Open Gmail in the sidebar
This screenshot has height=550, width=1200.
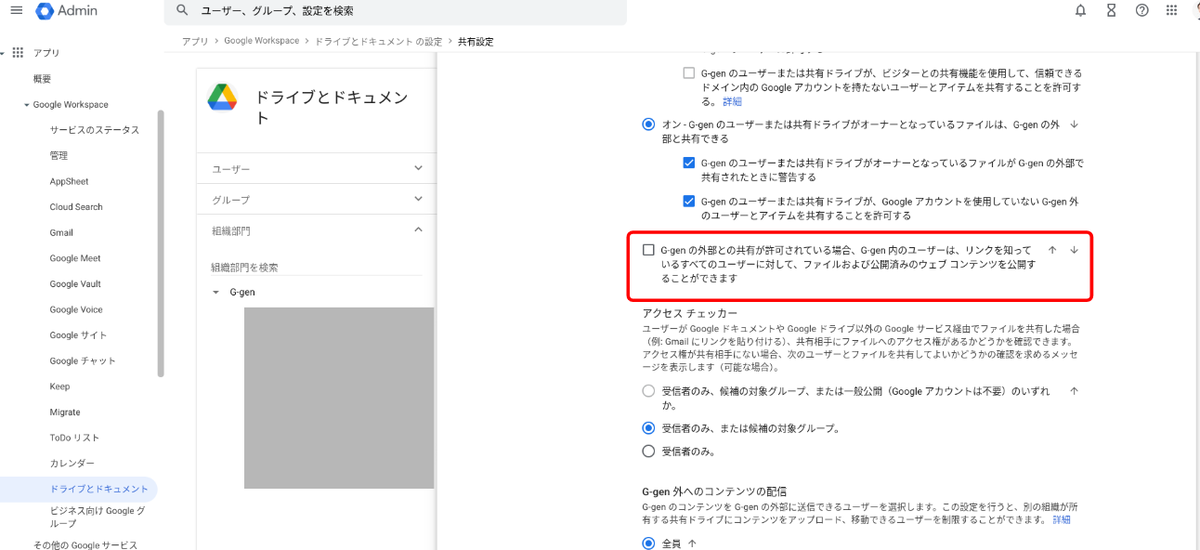pos(61,233)
